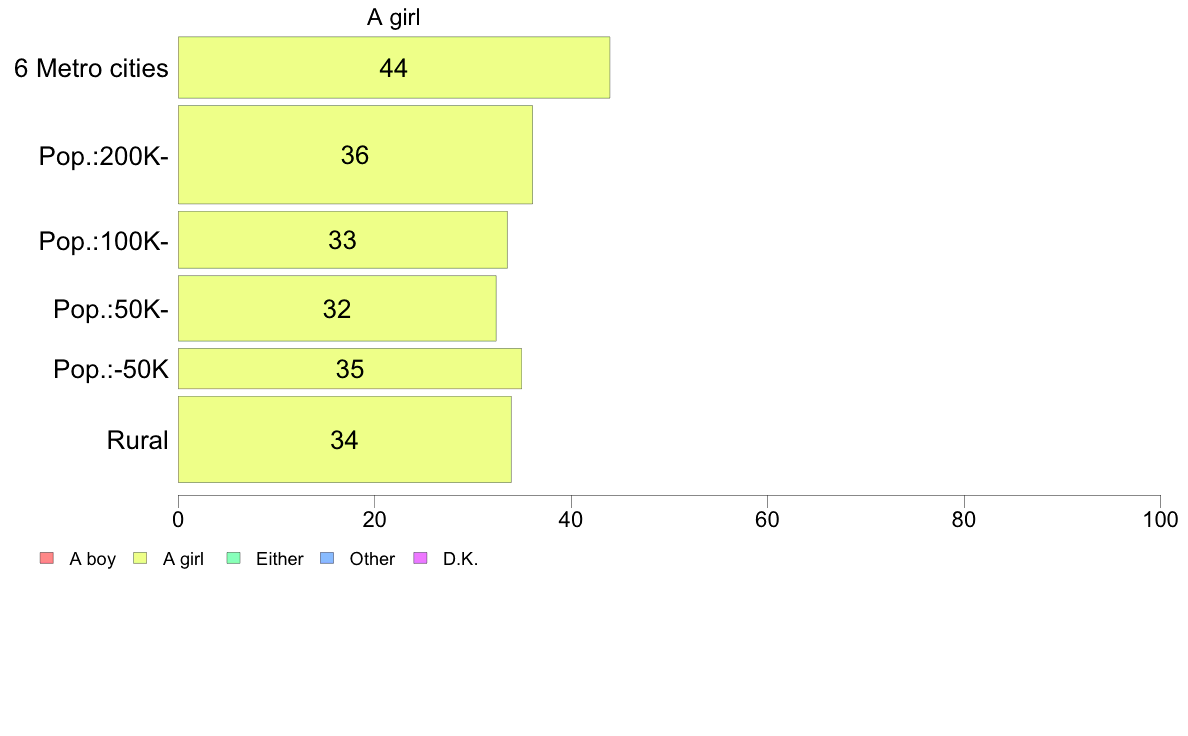Select the 6 Metro cities bar
The width and height of the screenshot is (1188, 736).
[x=394, y=67]
